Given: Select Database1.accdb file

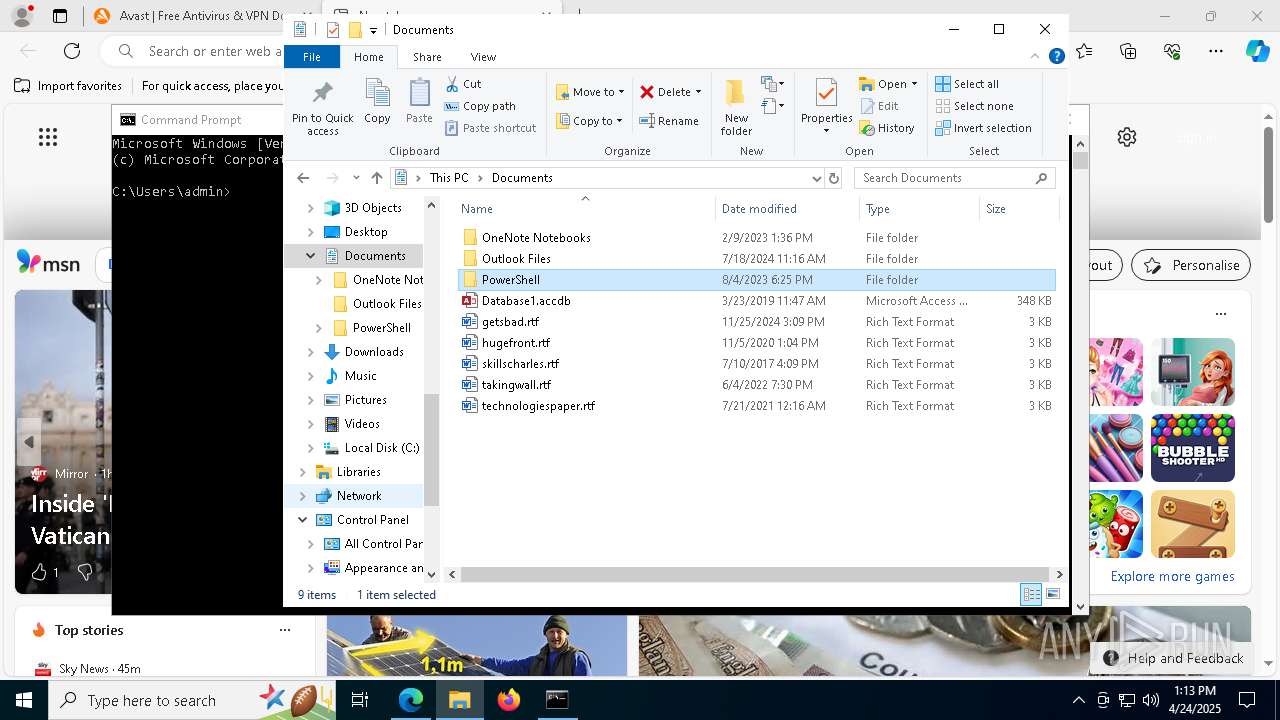Looking at the screenshot, I should tap(756, 301).
